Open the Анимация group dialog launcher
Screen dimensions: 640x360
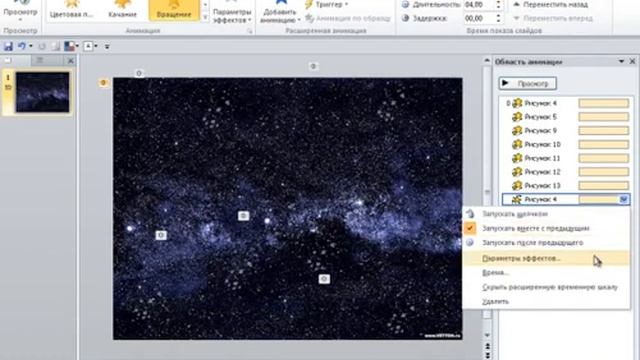[x=249, y=31]
